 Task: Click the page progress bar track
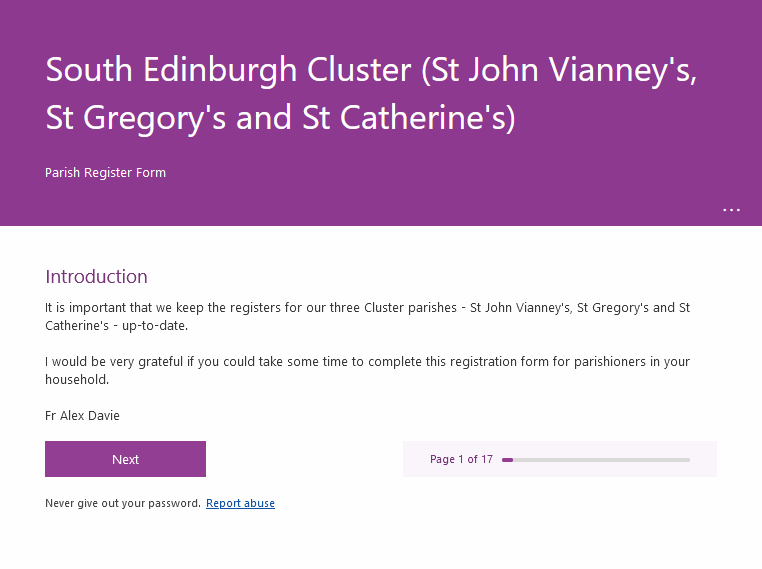pos(596,460)
